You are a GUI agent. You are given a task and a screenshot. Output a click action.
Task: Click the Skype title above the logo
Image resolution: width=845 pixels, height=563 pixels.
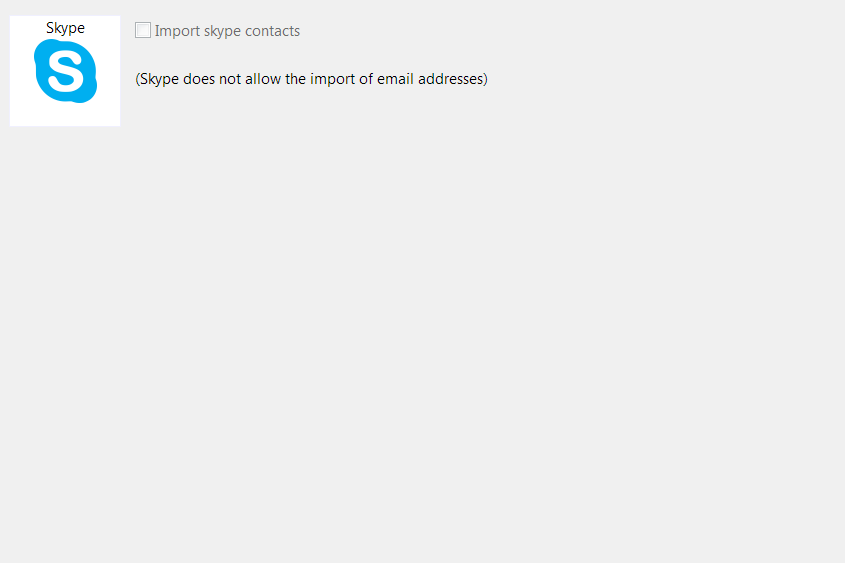[x=65, y=28]
